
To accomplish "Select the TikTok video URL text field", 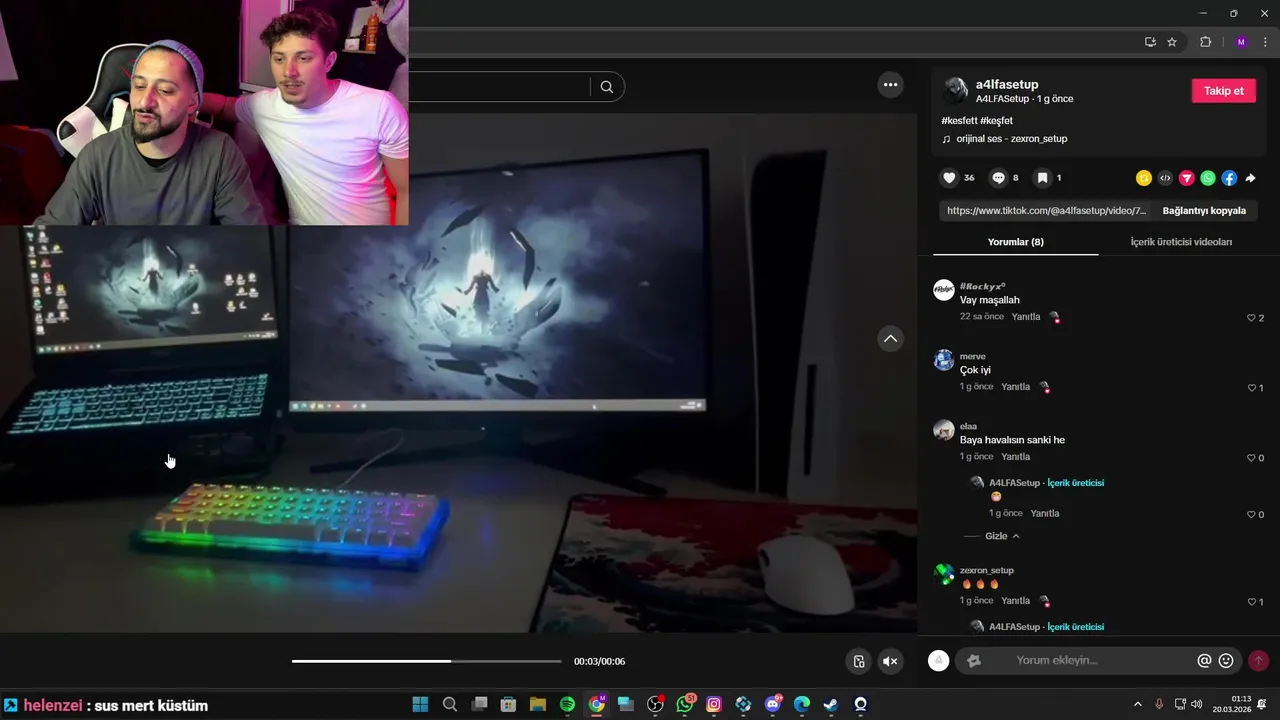I will 1046,211.
